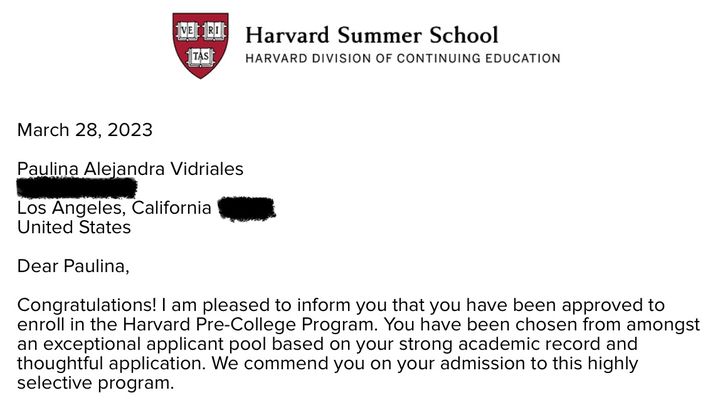The height and width of the screenshot is (405, 720).
Task: Click the VE book on the shield
Action: [x=188, y=31]
